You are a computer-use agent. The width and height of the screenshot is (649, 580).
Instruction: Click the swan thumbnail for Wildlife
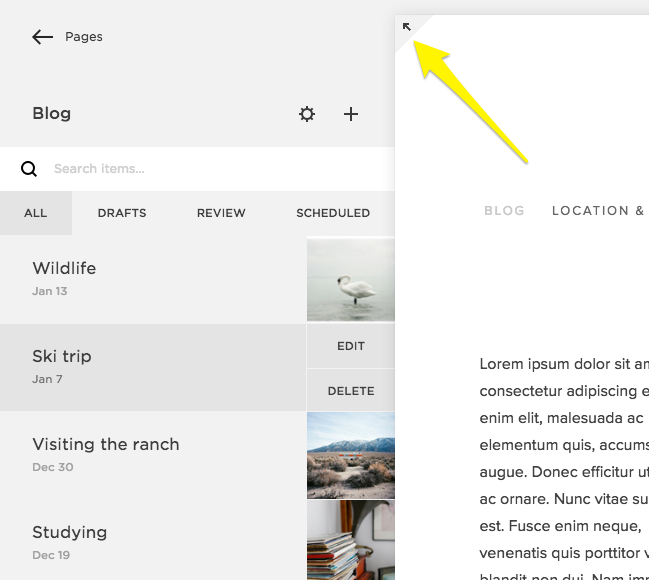350,279
